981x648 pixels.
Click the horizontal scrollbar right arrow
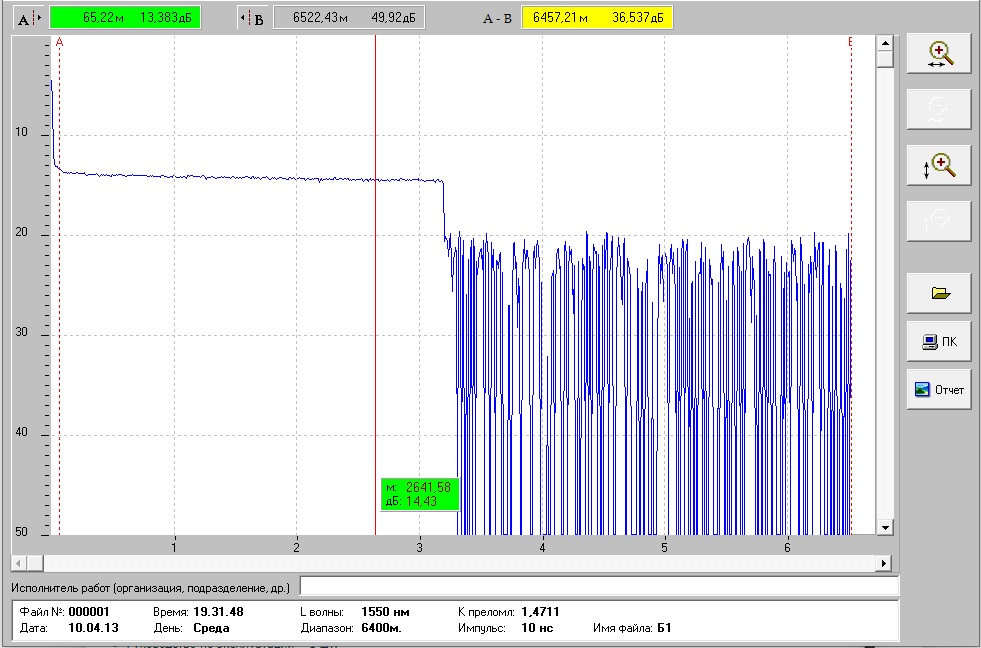[x=883, y=564]
